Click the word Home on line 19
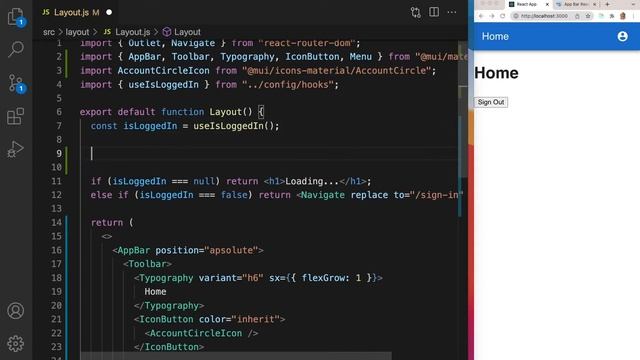Image resolution: width=640 pixels, height=360 pixels. pyautogui.click(x=155, y=292)
